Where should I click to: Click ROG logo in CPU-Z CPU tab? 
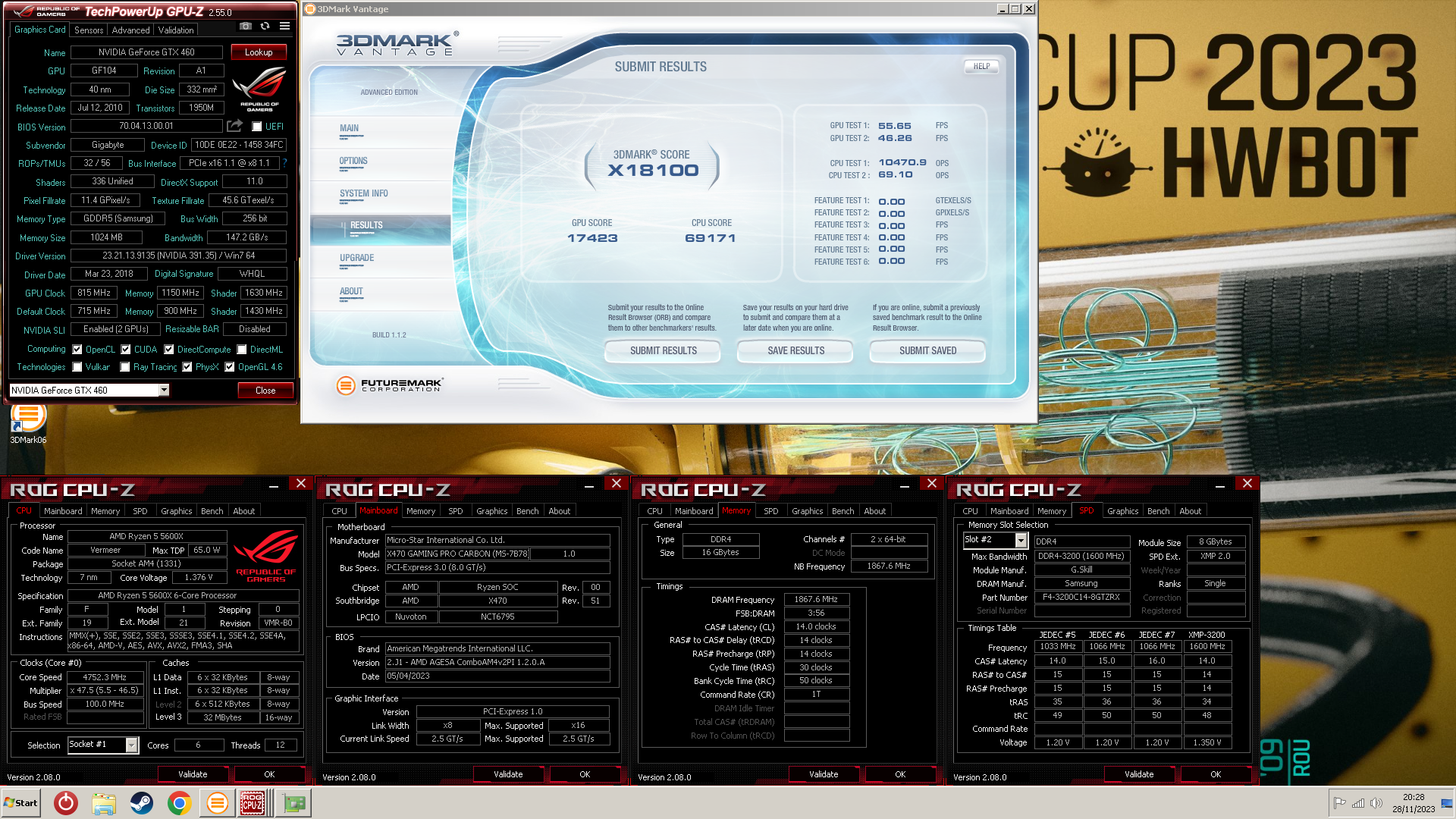[x=265, y=556]
